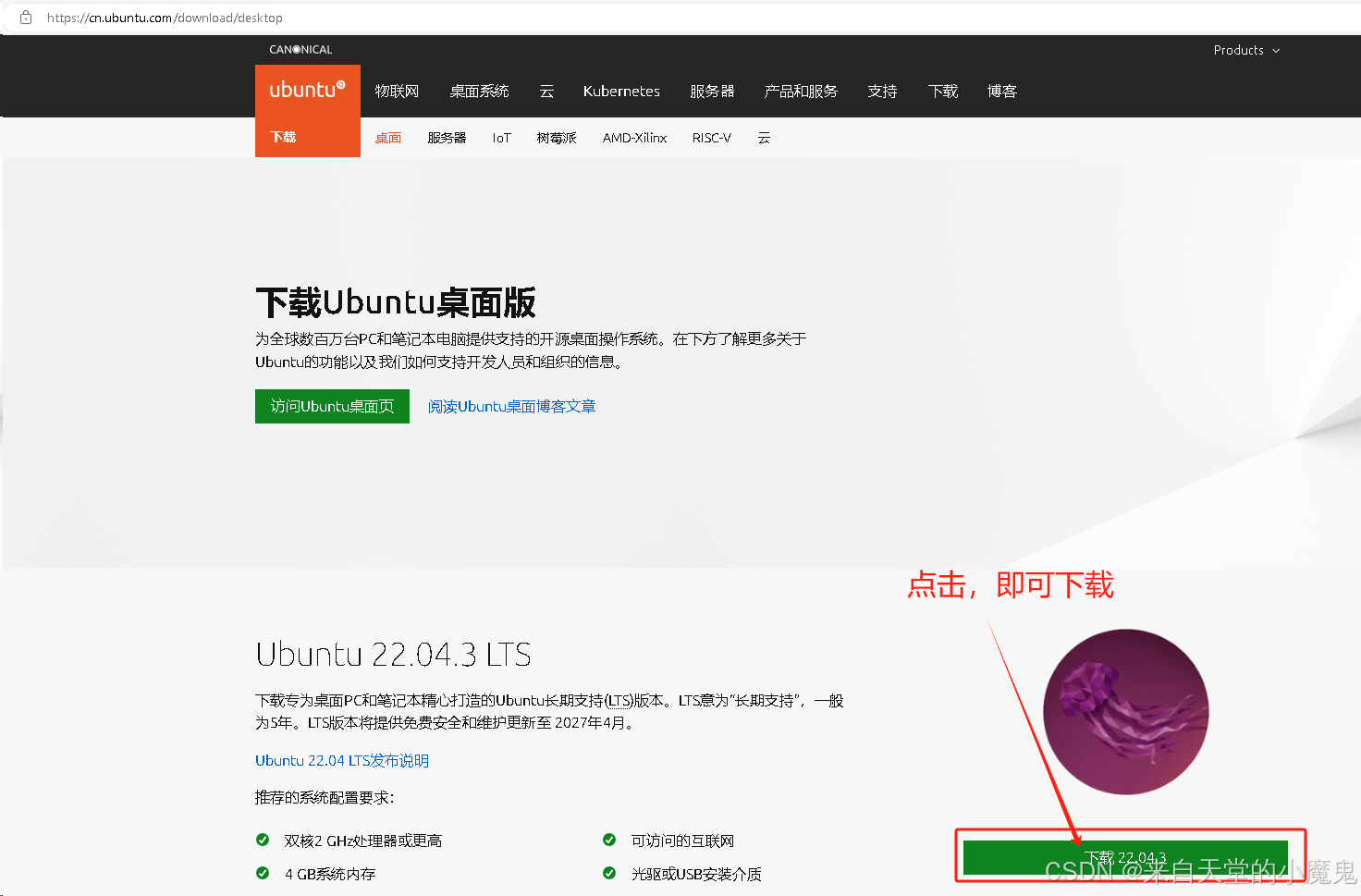The width and height of the screenshot is (1361, 896).
Task: Select the 服务器 sub-navigation tab
Action: pos(447,138)
